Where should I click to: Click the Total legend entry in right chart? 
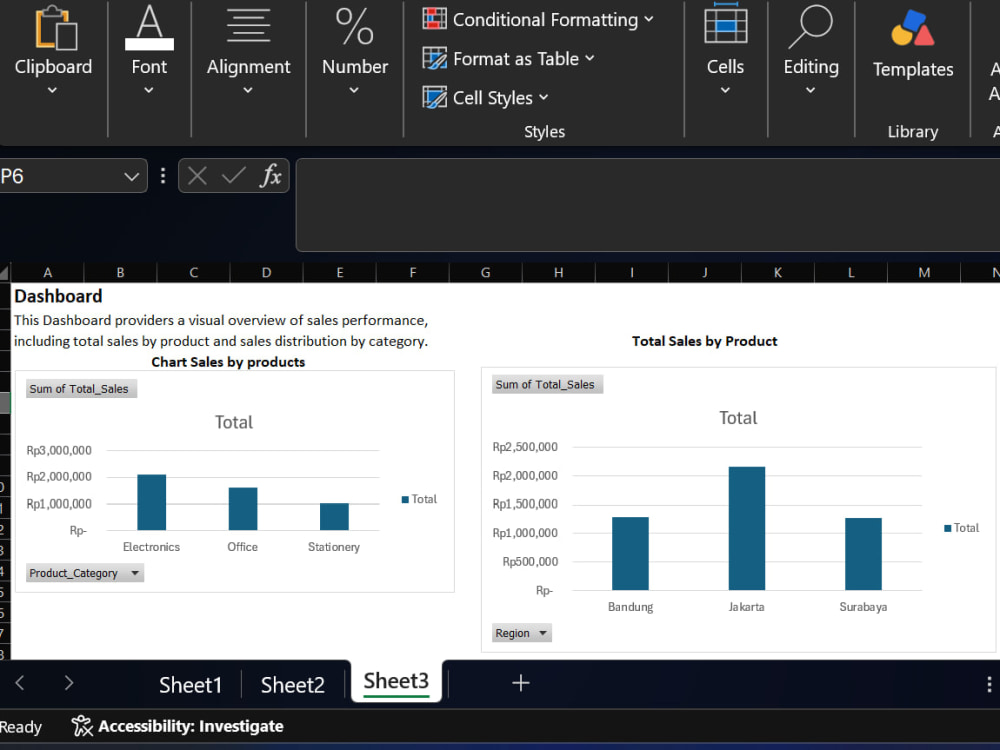(x=962, y=527)
